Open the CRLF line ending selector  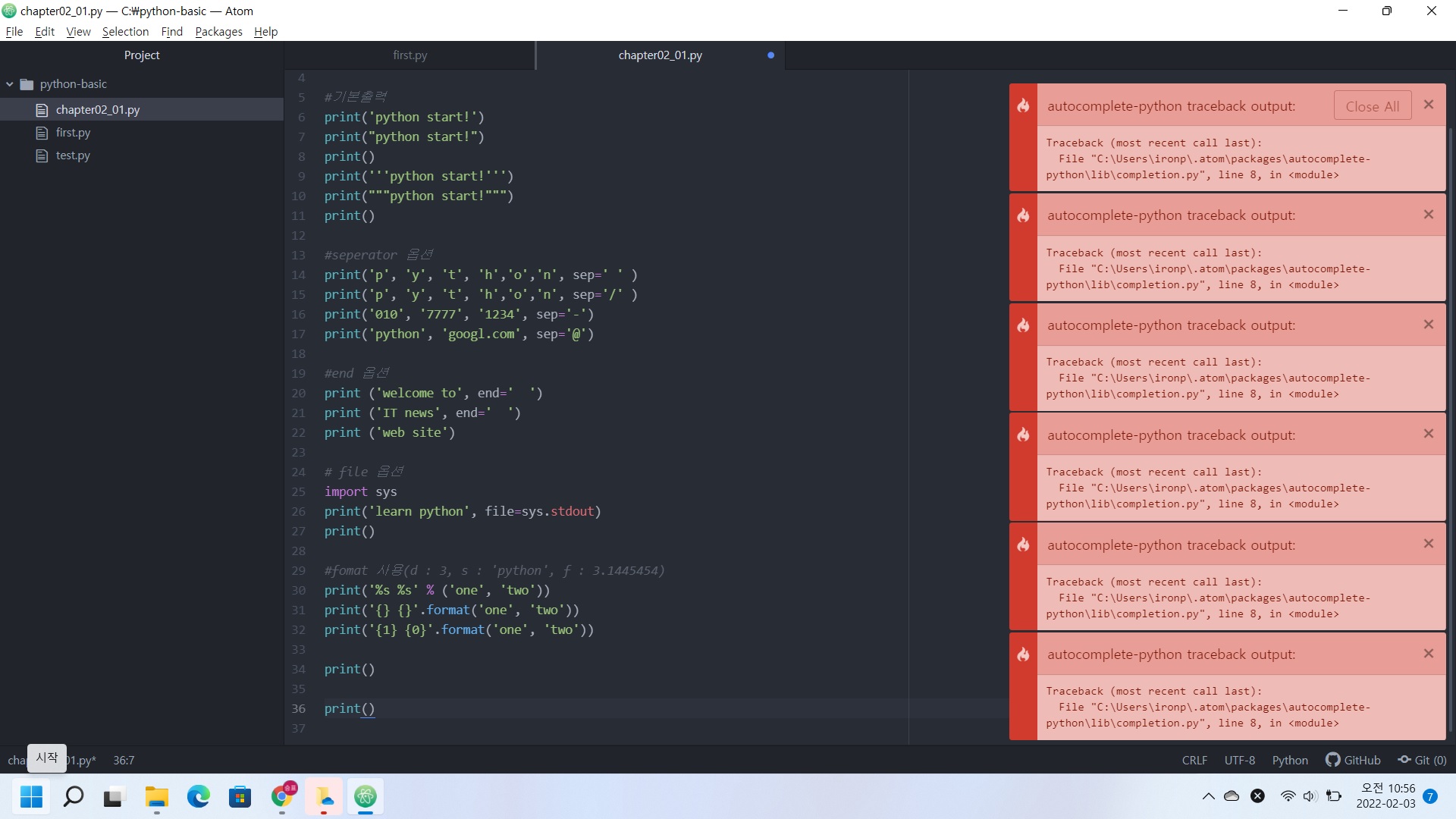1194,760
